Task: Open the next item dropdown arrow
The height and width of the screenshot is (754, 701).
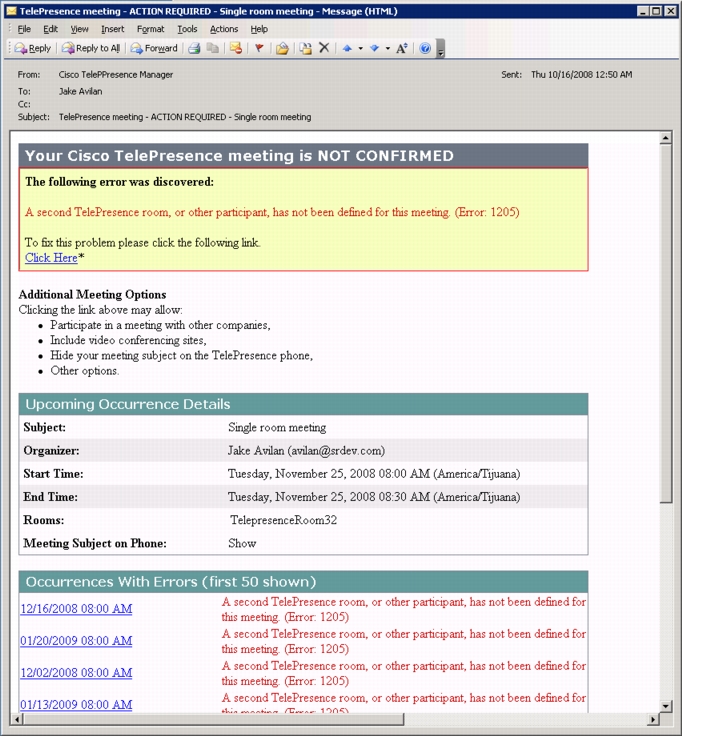Action: tap(388, 48)
